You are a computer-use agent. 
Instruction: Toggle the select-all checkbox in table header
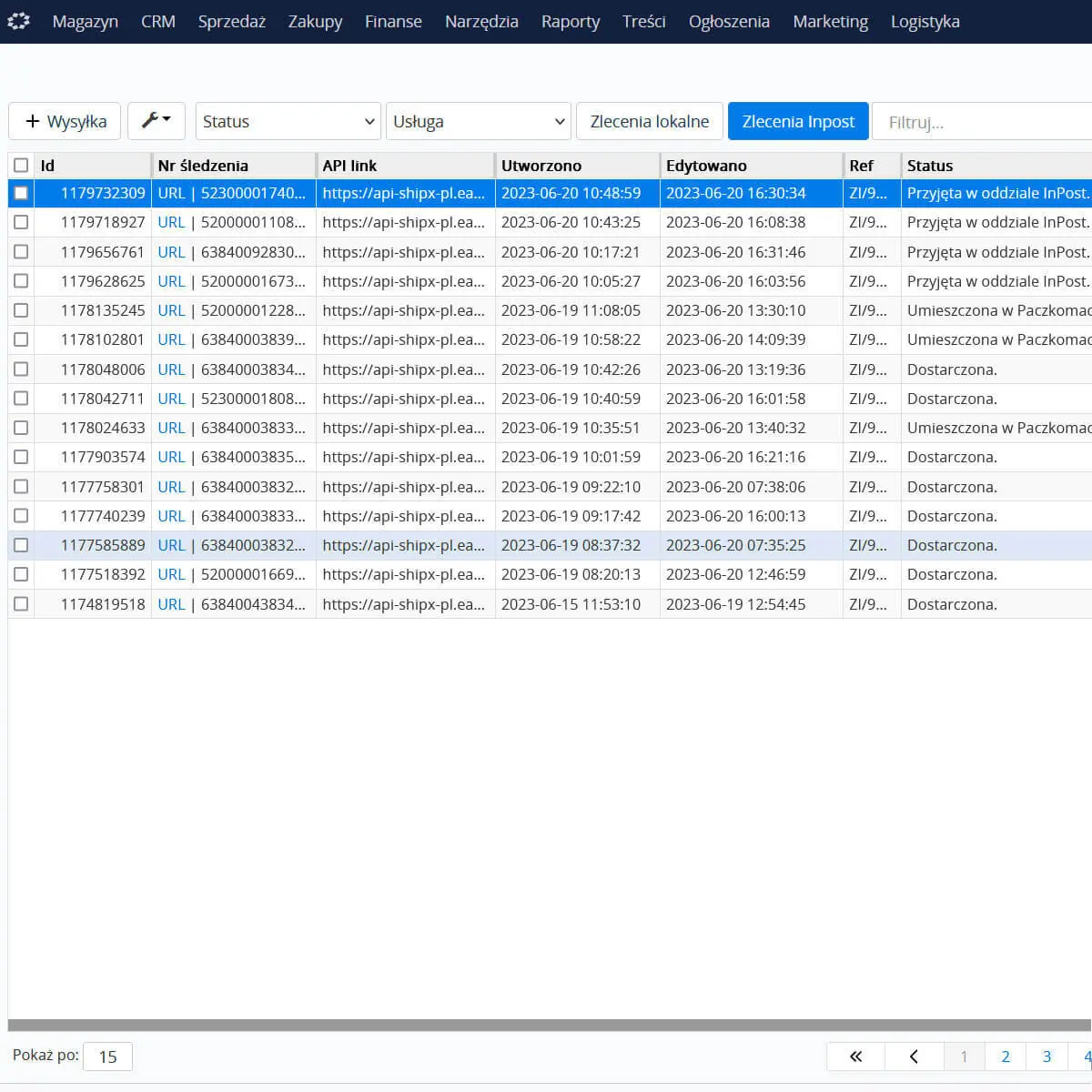[21, 166]
